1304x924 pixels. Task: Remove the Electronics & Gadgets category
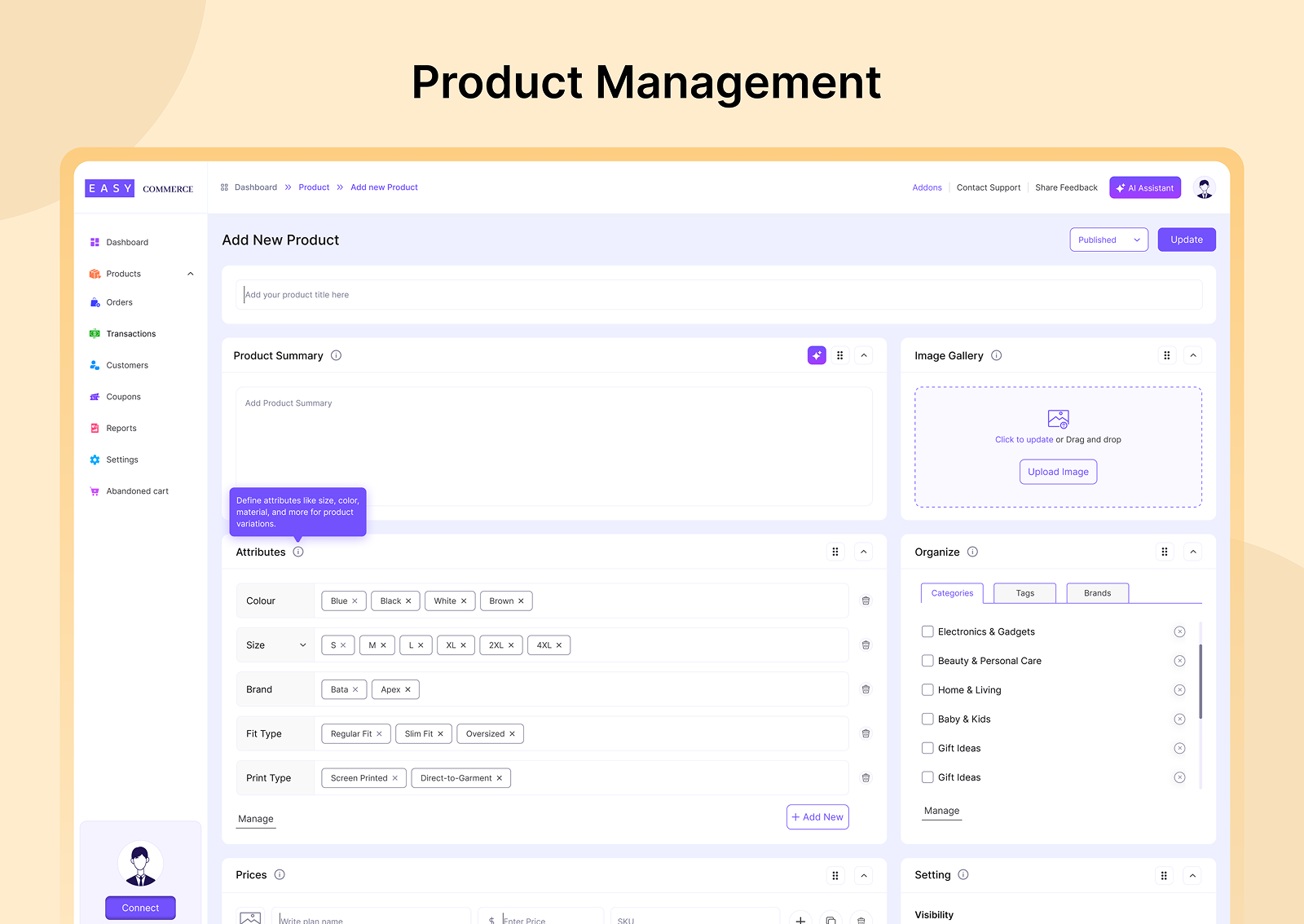tap(1179, 631)
